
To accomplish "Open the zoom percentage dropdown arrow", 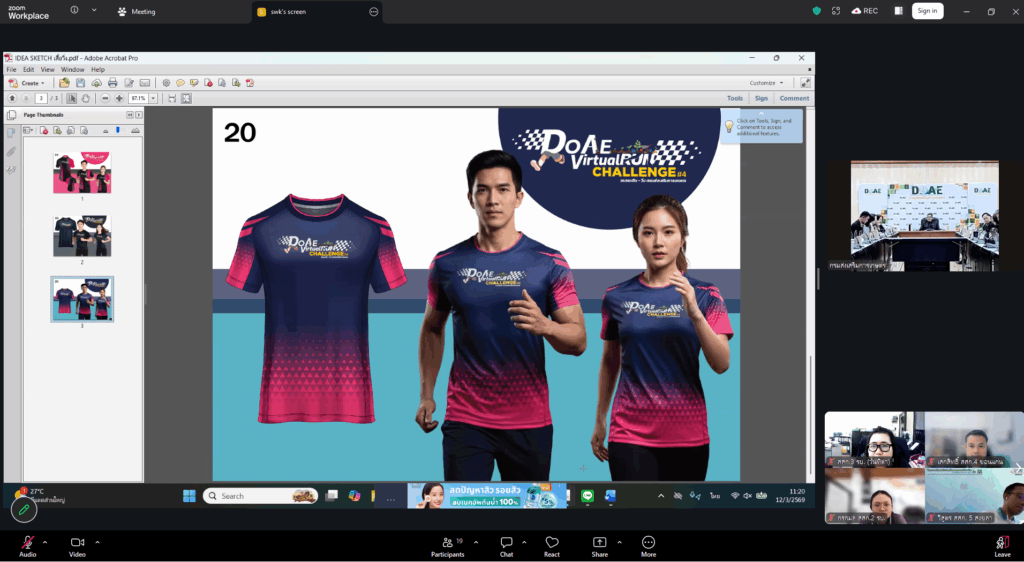I will 152,99.
